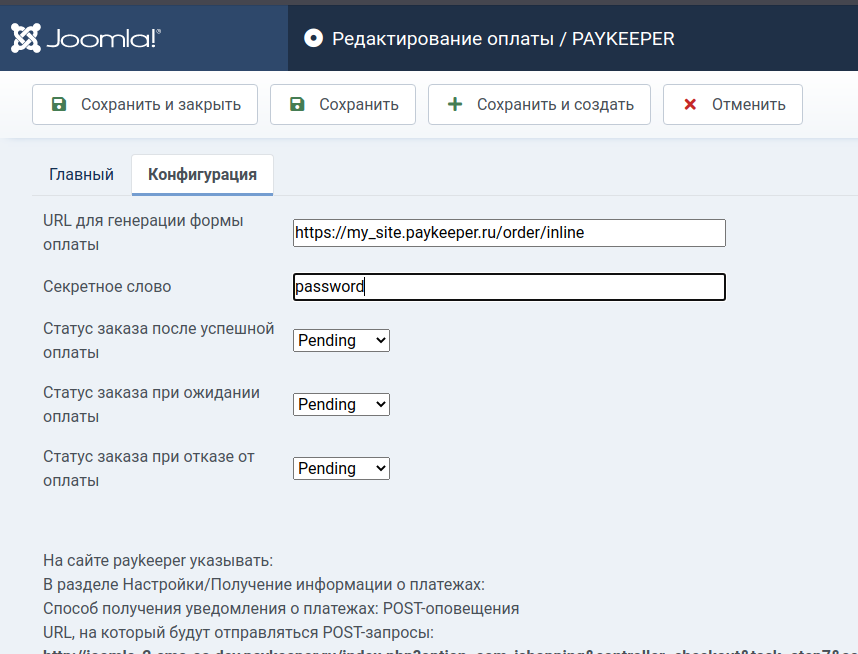Click green plus icon on Сохранить и создать
This screenshot has width=858, height=654.
(x=455, y=104)
